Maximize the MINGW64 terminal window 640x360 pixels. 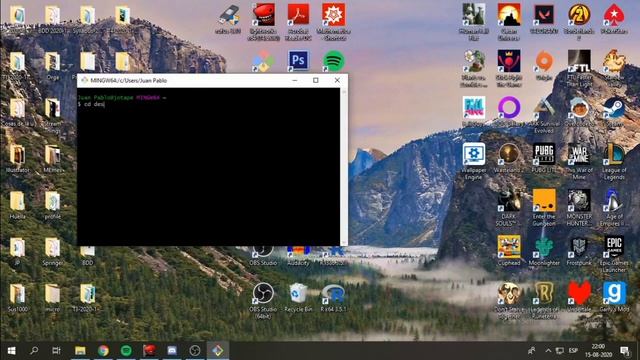(x=316, y=80)
